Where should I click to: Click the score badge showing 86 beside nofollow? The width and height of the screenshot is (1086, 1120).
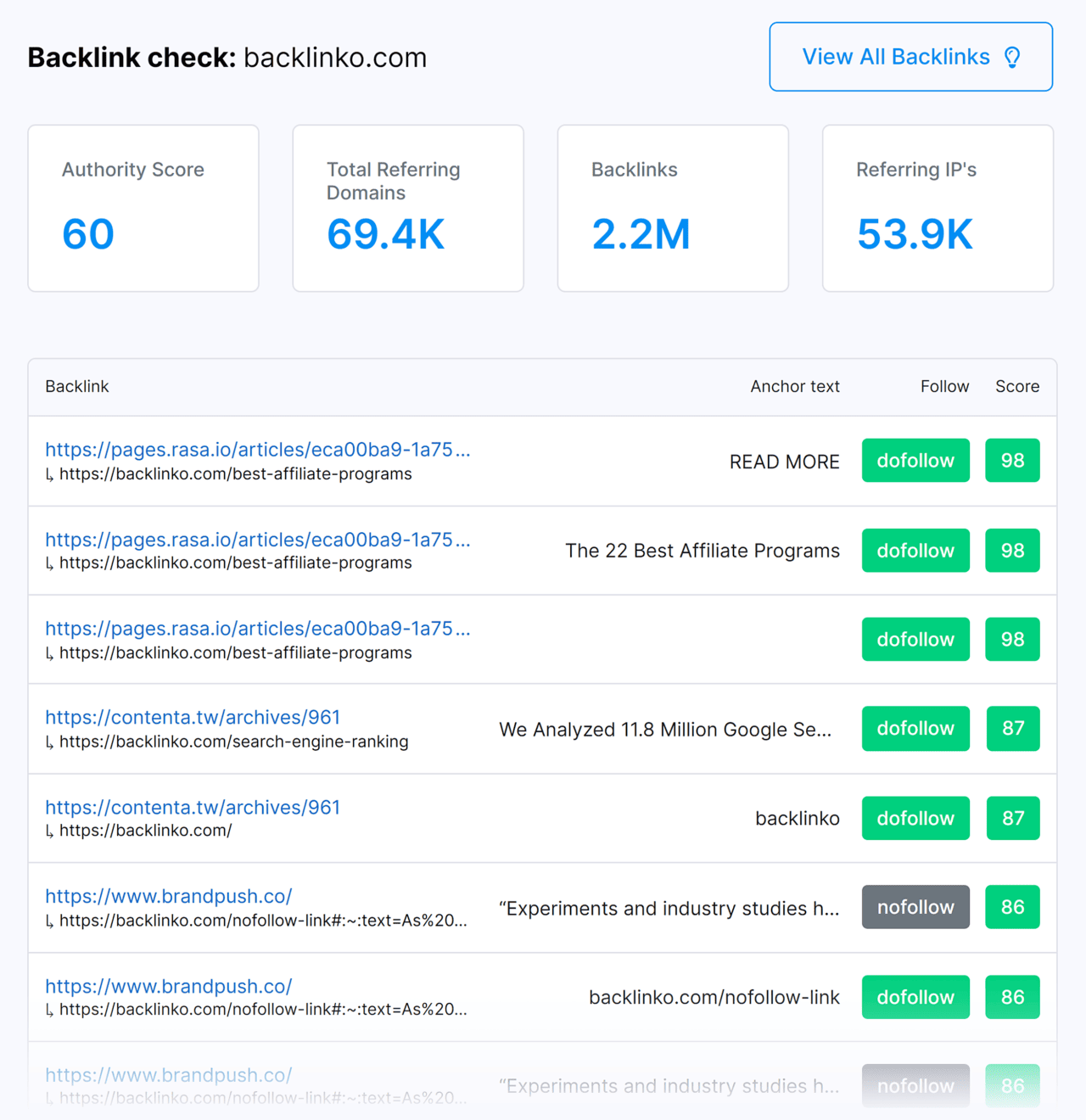coord(1012,906)
